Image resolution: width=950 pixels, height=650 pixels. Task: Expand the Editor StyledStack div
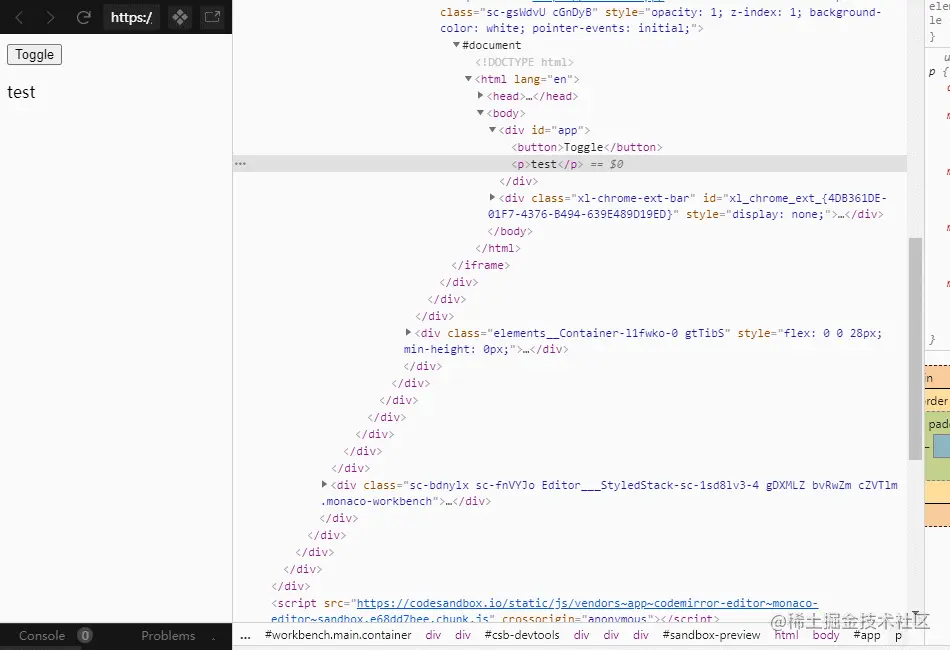[x=325, y=485]
